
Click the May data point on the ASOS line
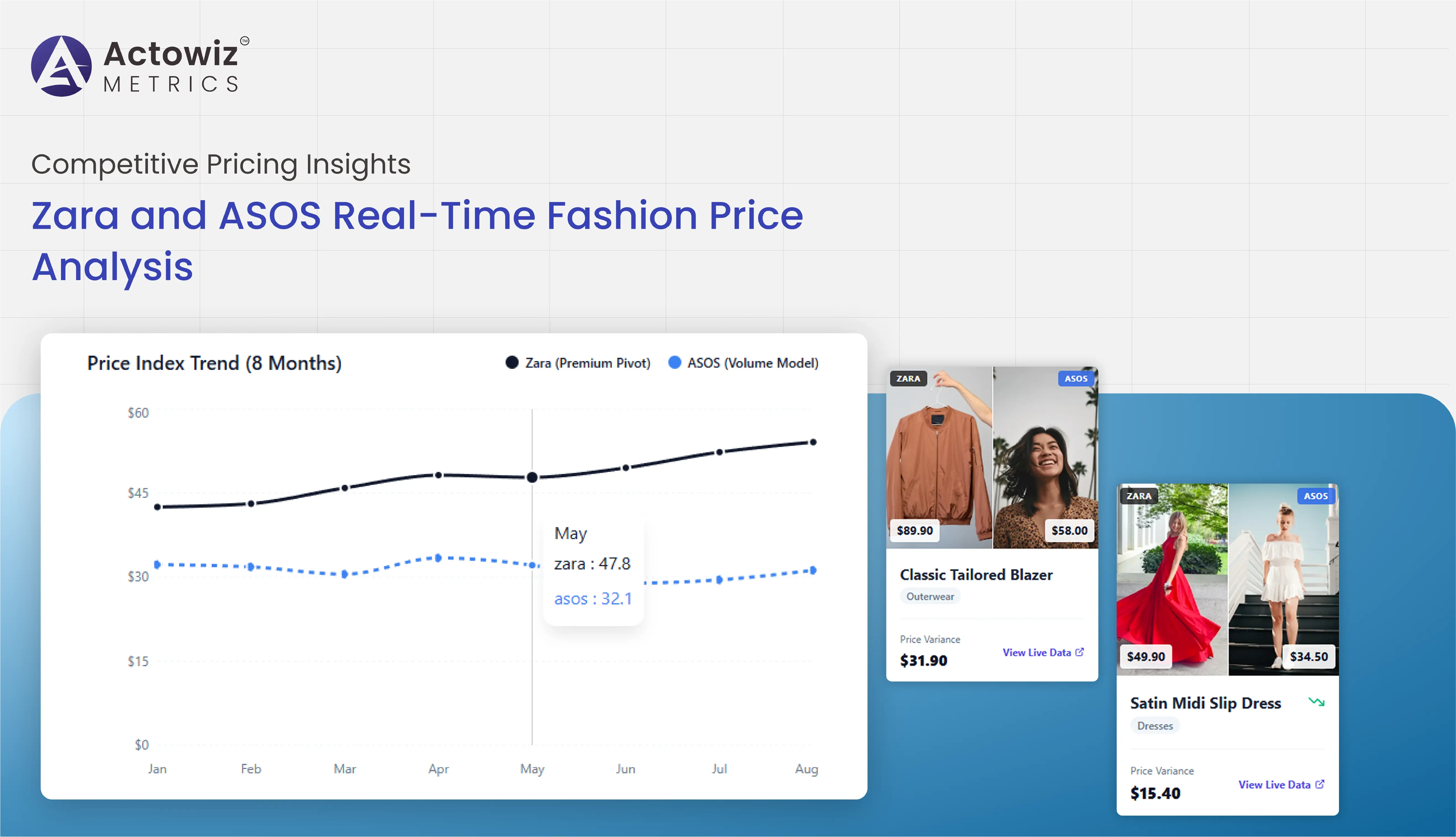(533, 565)
